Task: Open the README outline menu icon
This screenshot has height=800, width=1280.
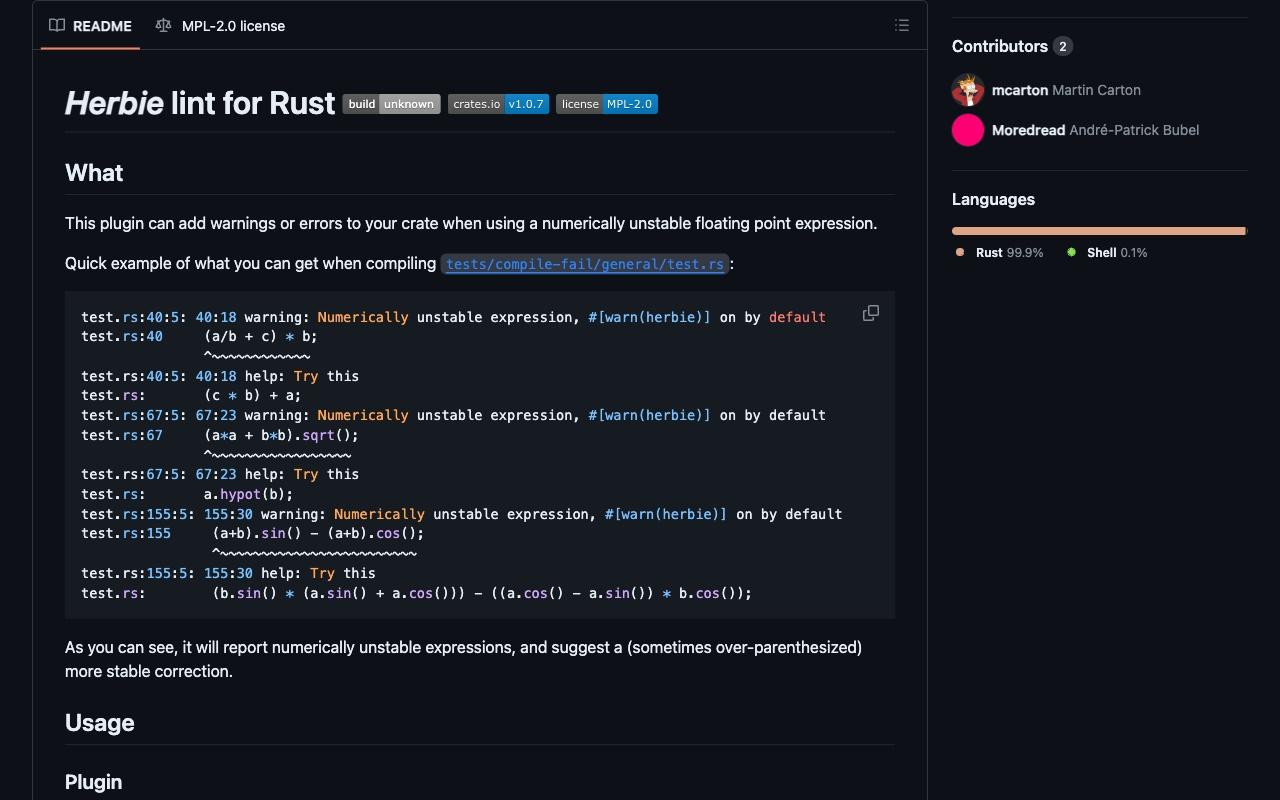Action: 902,26
